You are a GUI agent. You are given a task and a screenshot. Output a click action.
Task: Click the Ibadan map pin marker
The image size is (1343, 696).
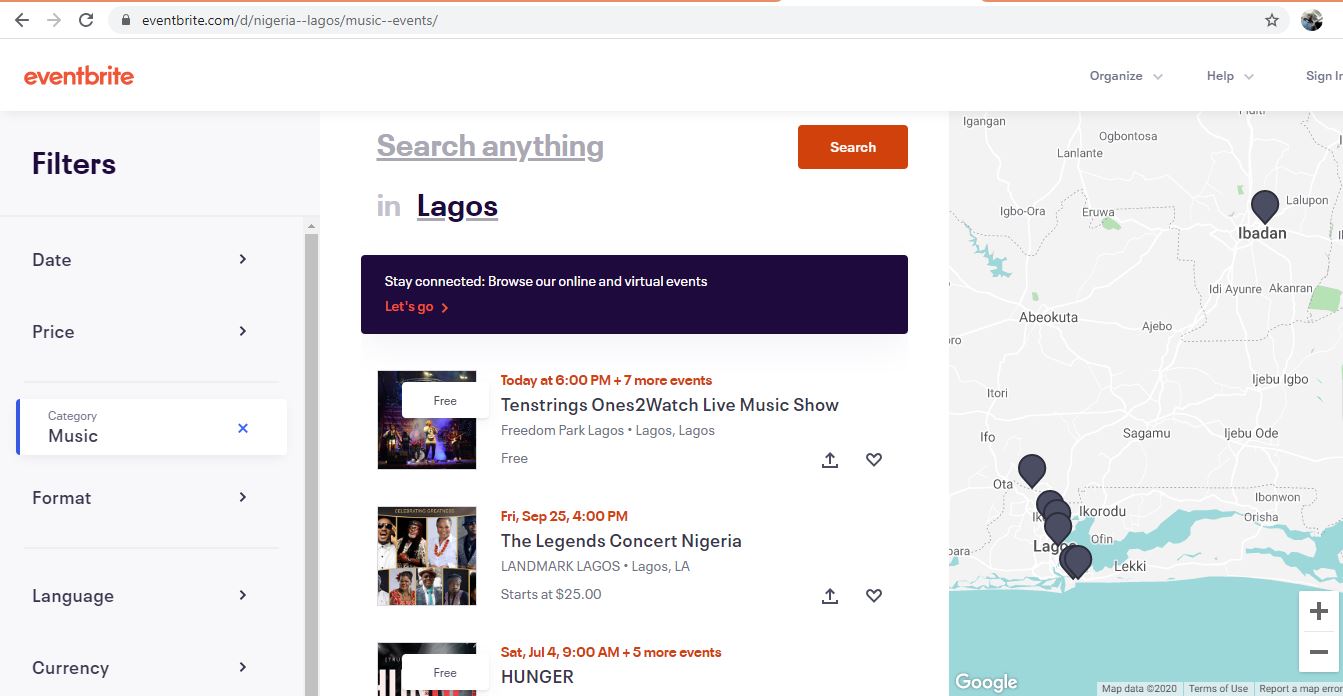click(1265, 205)
